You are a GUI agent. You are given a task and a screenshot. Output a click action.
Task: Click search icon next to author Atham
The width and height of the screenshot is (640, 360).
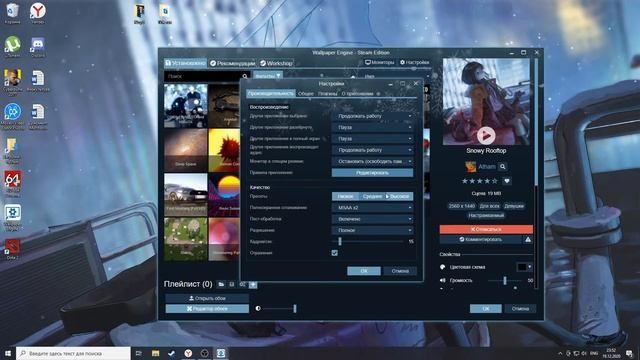point(503,167)
